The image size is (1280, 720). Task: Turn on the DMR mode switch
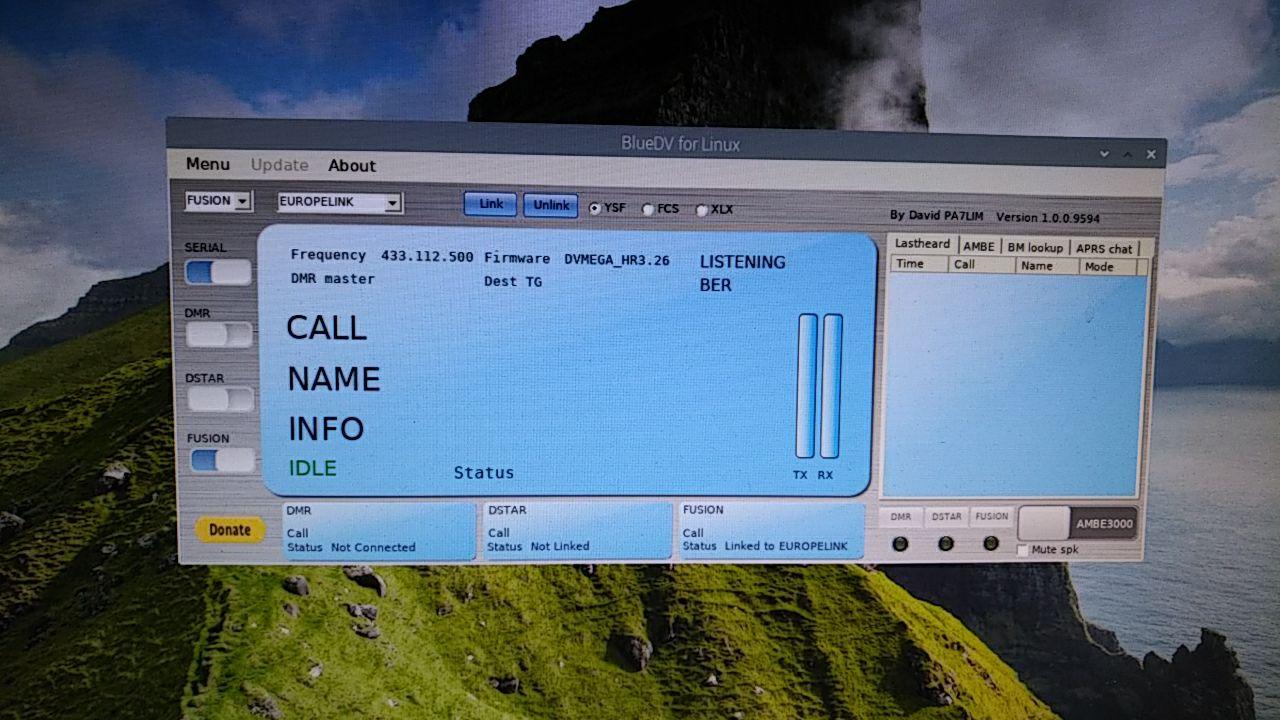[x=218, y=336]
